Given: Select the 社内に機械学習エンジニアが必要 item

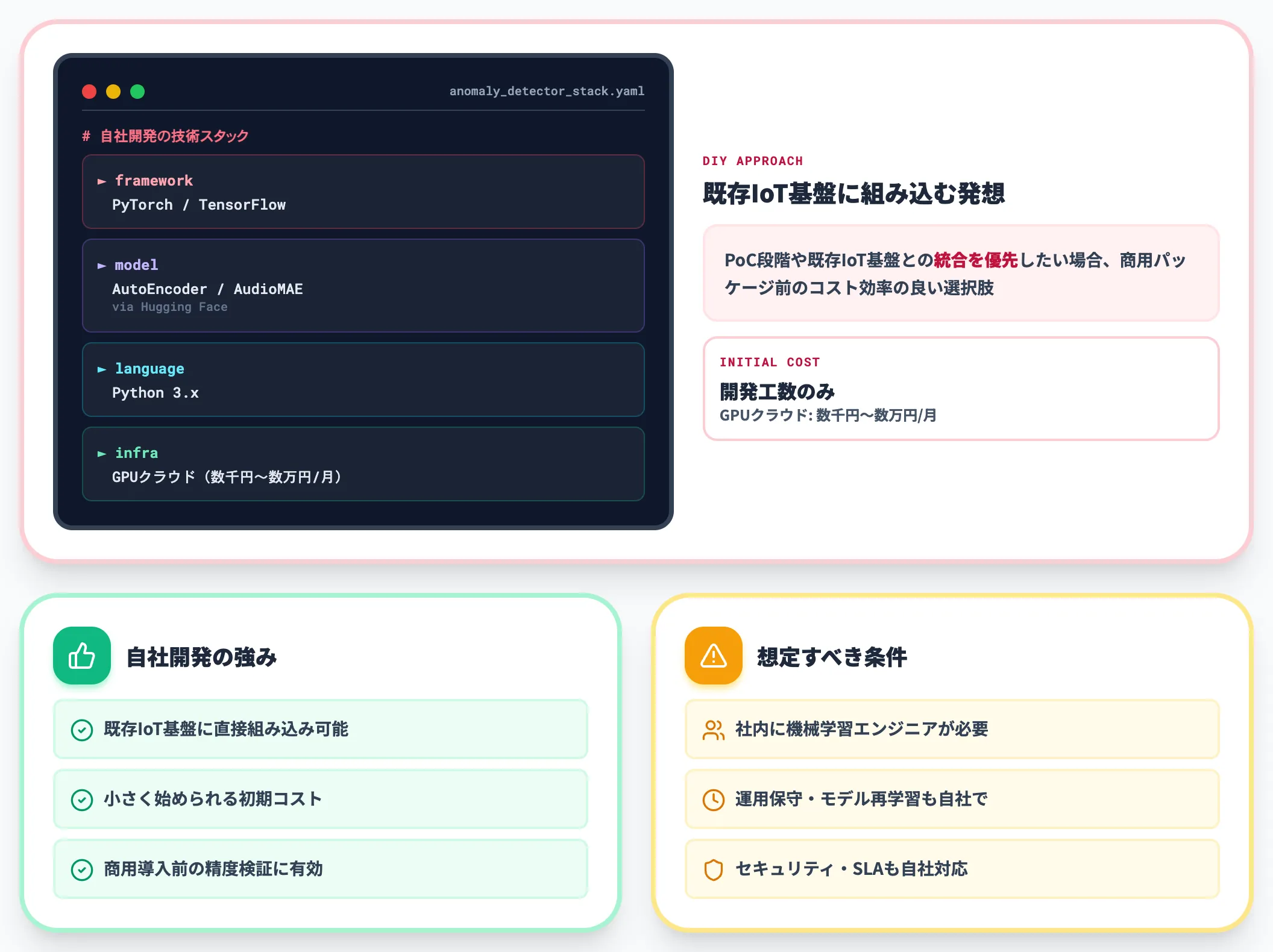Looking at the screenshot, I should (952, 729).
